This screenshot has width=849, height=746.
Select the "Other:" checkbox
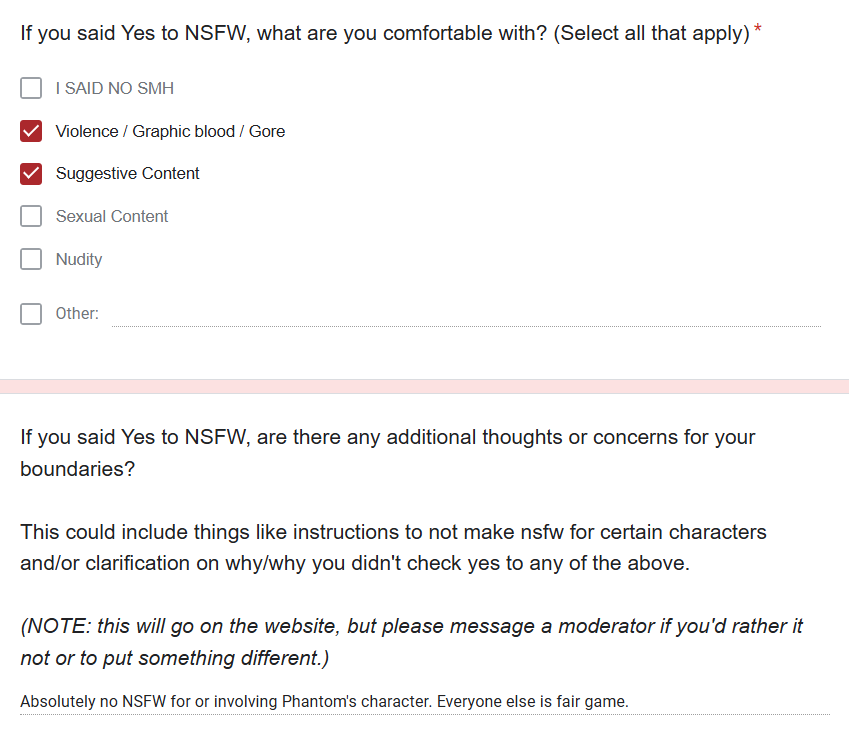point(31,313)
